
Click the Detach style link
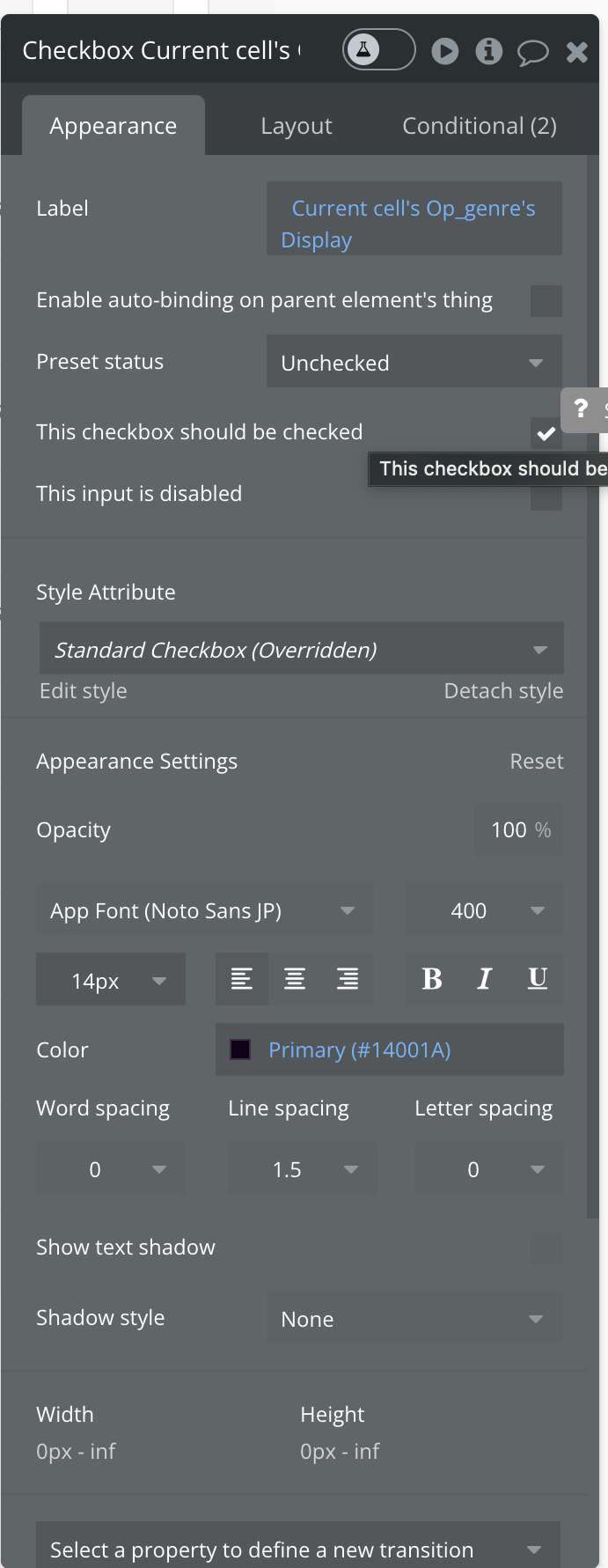(x=503, y=691)
